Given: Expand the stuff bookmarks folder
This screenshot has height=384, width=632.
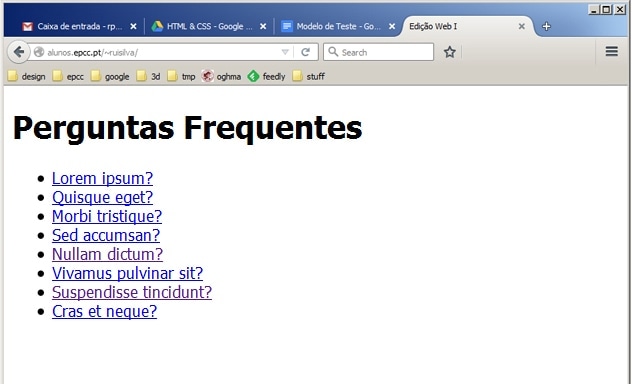Looking at the screenshot, I should (308, 76).
